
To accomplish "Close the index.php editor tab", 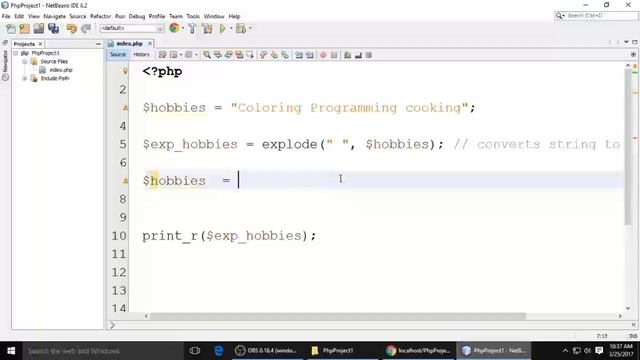I will (150, 43).
